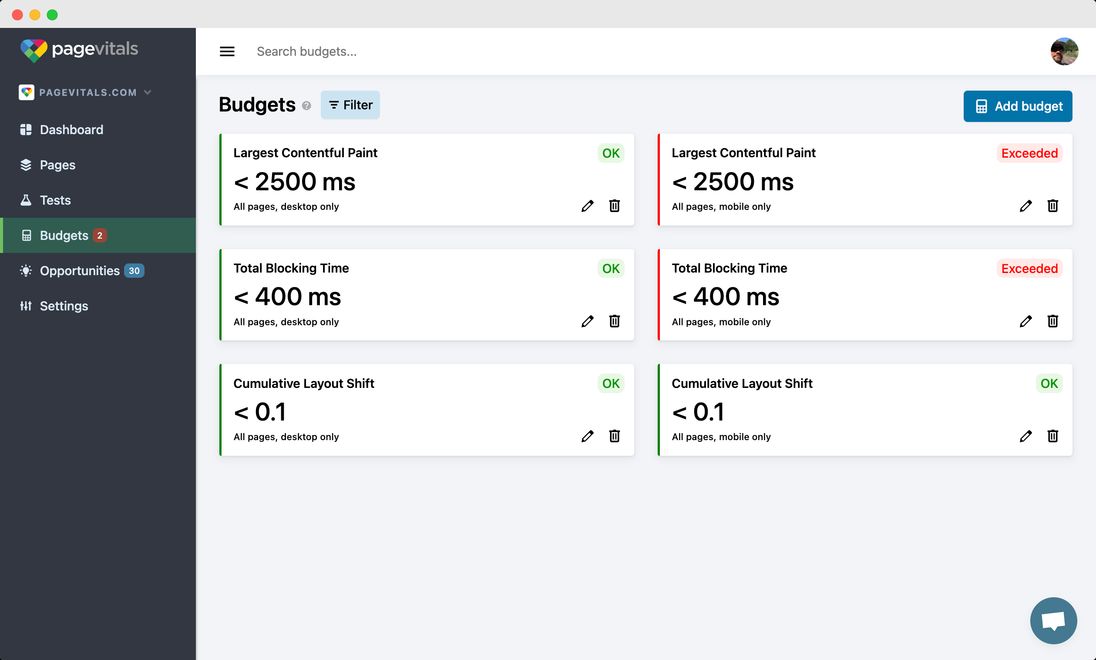Screen dimensions: 1096x660
Task: Edit the desktop Cumulative Layout Shift budget
Action: coord(587,436)
